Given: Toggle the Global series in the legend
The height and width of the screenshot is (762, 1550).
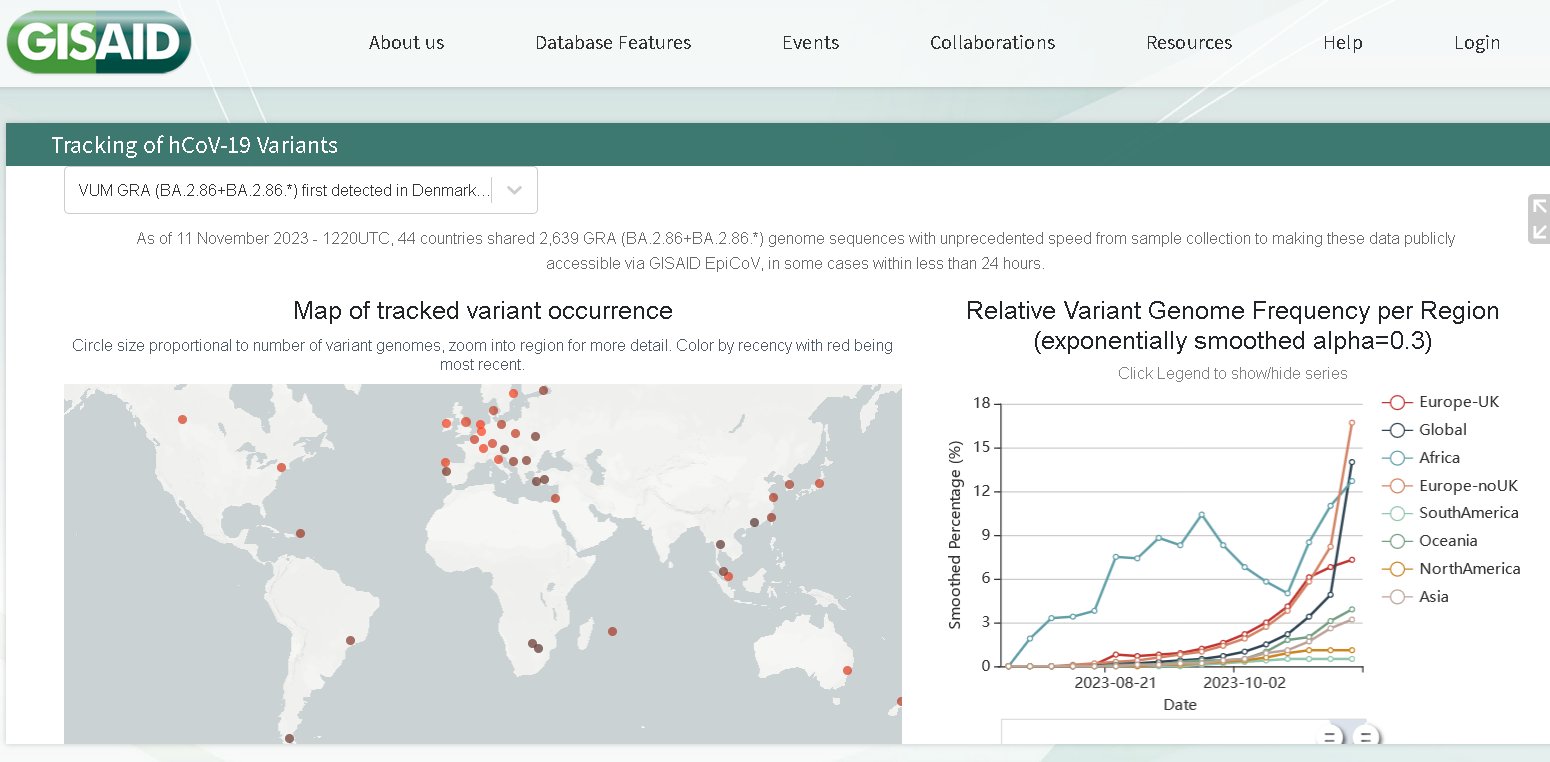Looking at the screenshot, I should [x=1442, y=430].
